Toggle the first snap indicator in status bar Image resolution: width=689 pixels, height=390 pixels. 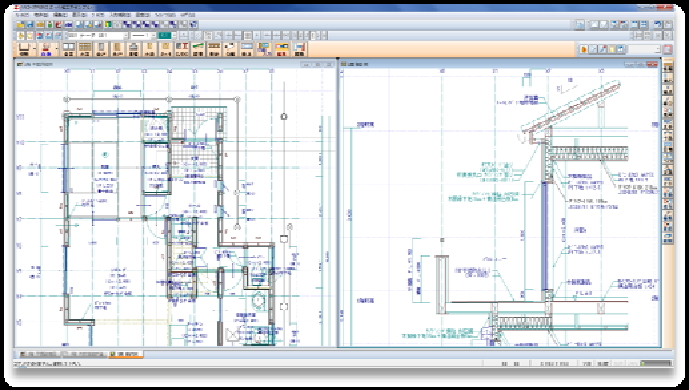(x=505, y=364)
